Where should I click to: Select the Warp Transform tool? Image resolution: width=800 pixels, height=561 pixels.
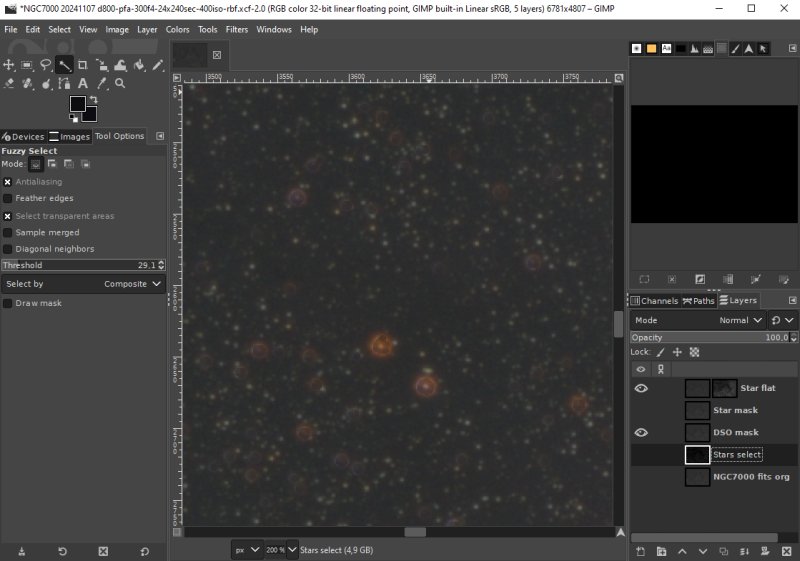120,65
